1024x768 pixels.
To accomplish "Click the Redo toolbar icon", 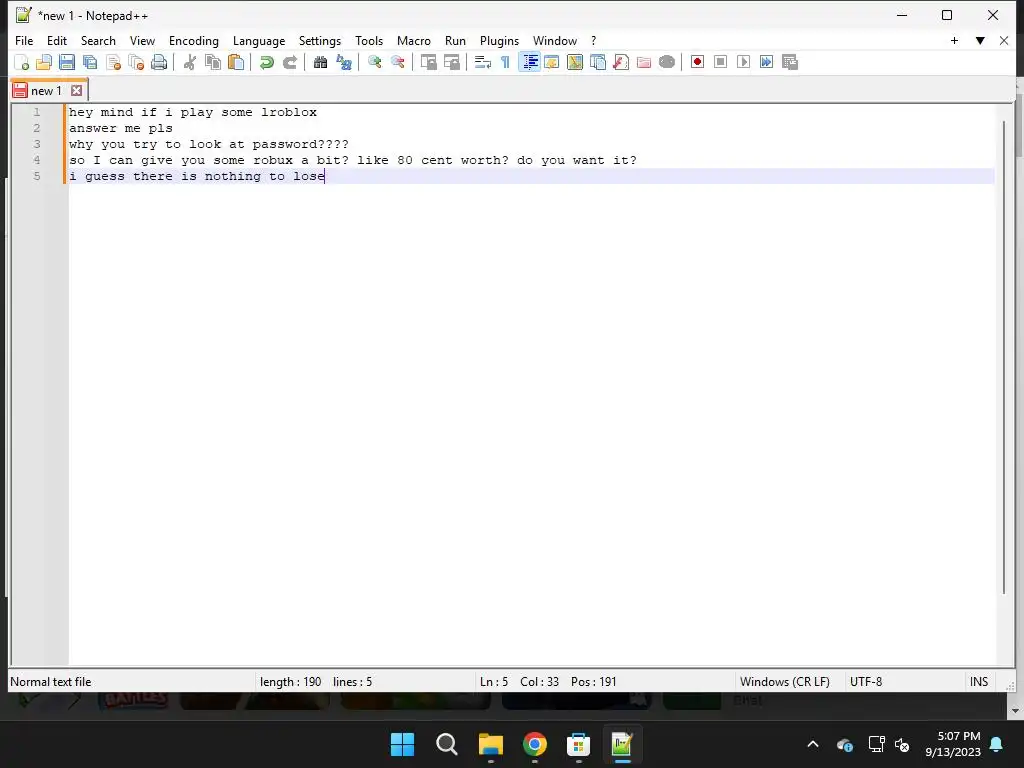I will [289, 63].
